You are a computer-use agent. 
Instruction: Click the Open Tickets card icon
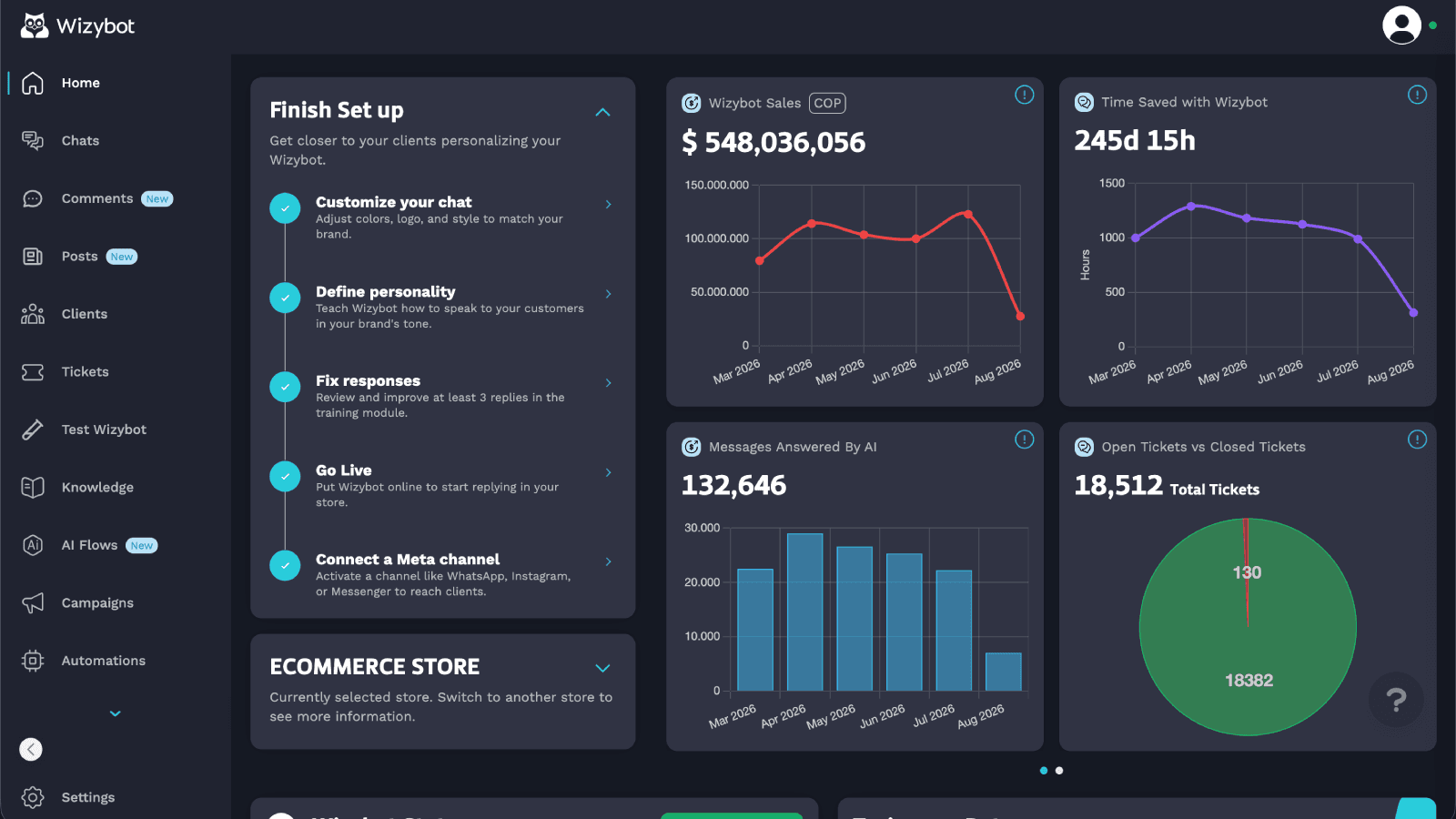pyautogui.click(x=1084, y=447)
